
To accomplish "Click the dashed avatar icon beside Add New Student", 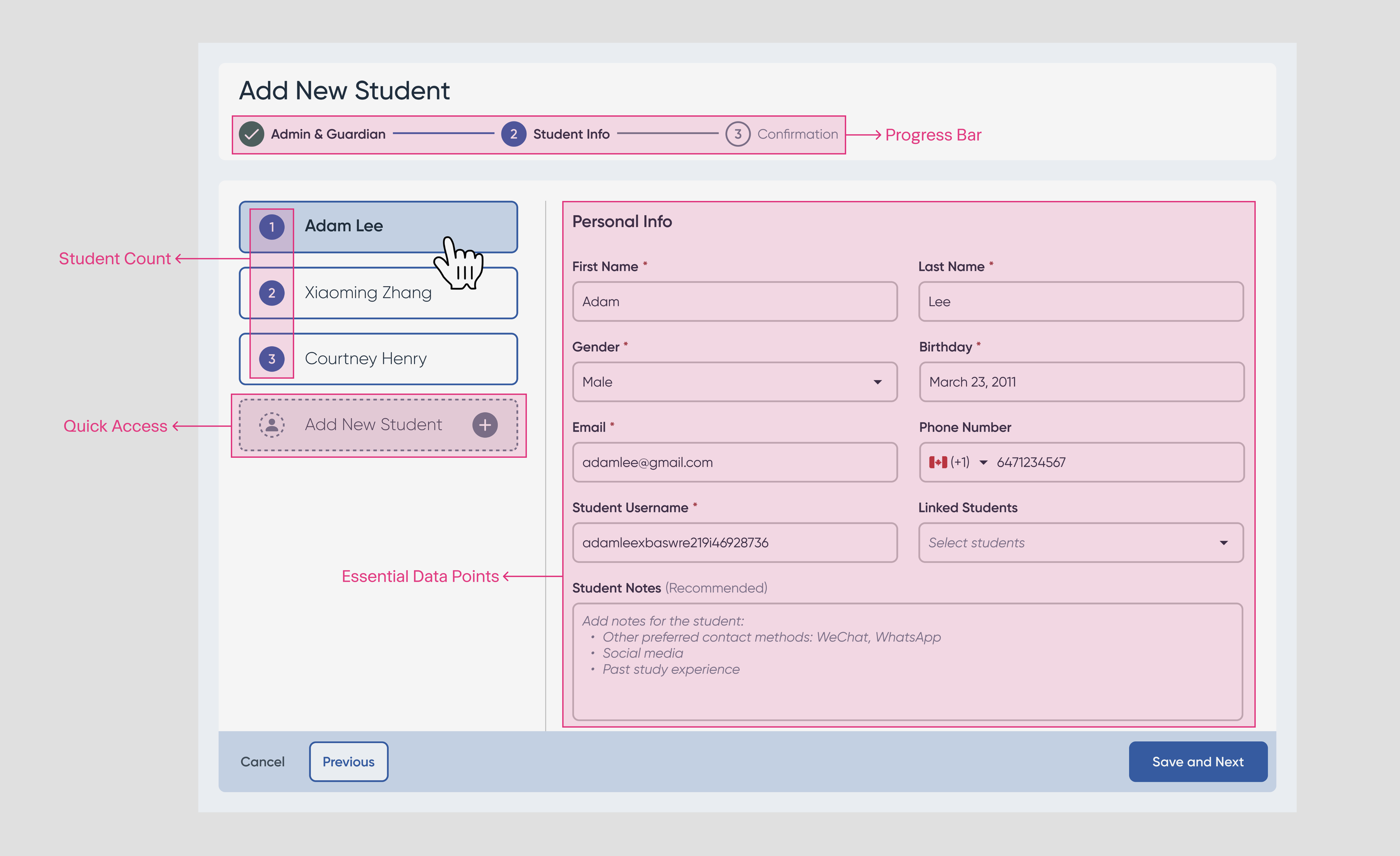I will pyautogui.click(x=272, y=425).
